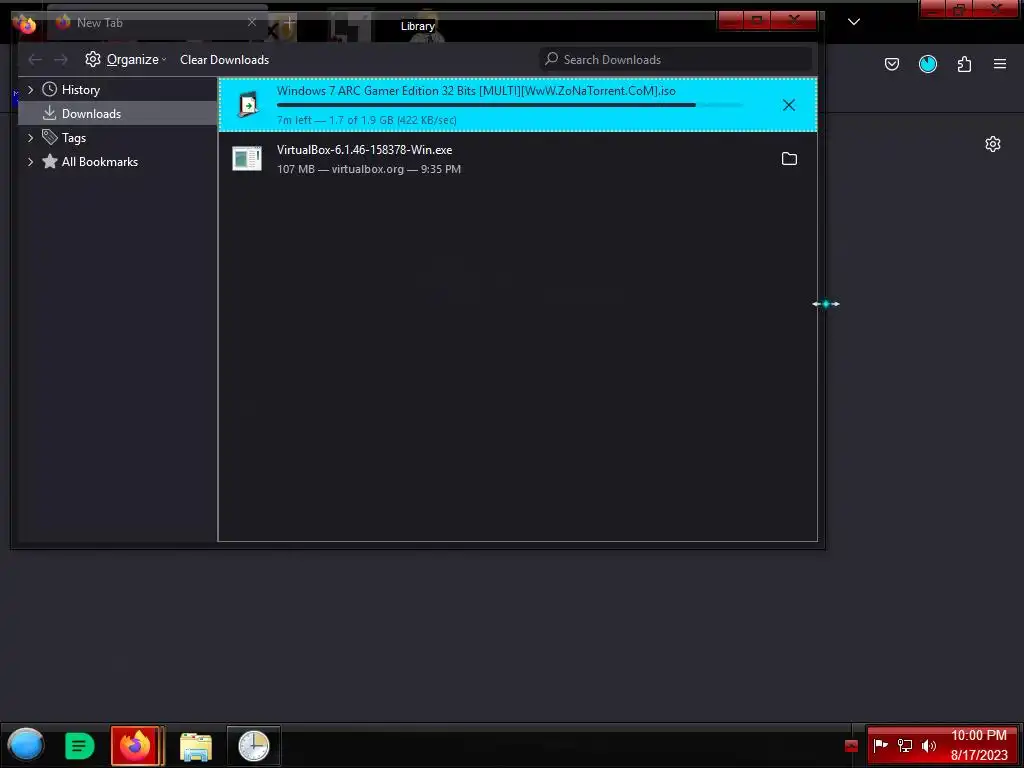Screen dimensions: 1024x768
Task: Open the list all tabs dropdown
Action: [854, 22]
